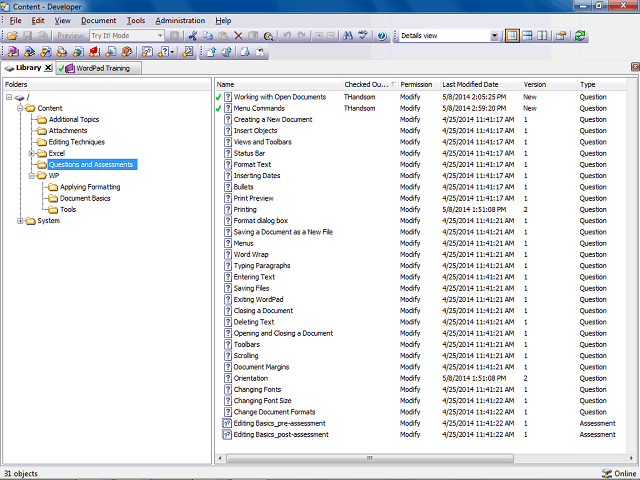The width and height of the screenshot is (640, 480).
Task: Click the Cancel Check Out icon
Action: (260, 52)
